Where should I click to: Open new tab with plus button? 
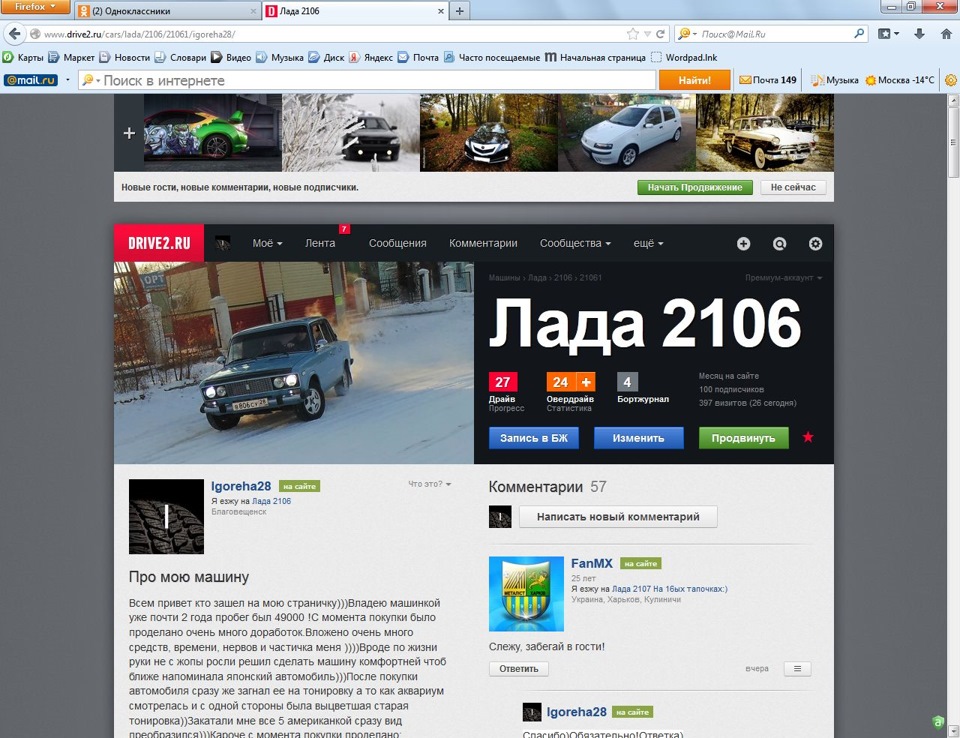459,11
